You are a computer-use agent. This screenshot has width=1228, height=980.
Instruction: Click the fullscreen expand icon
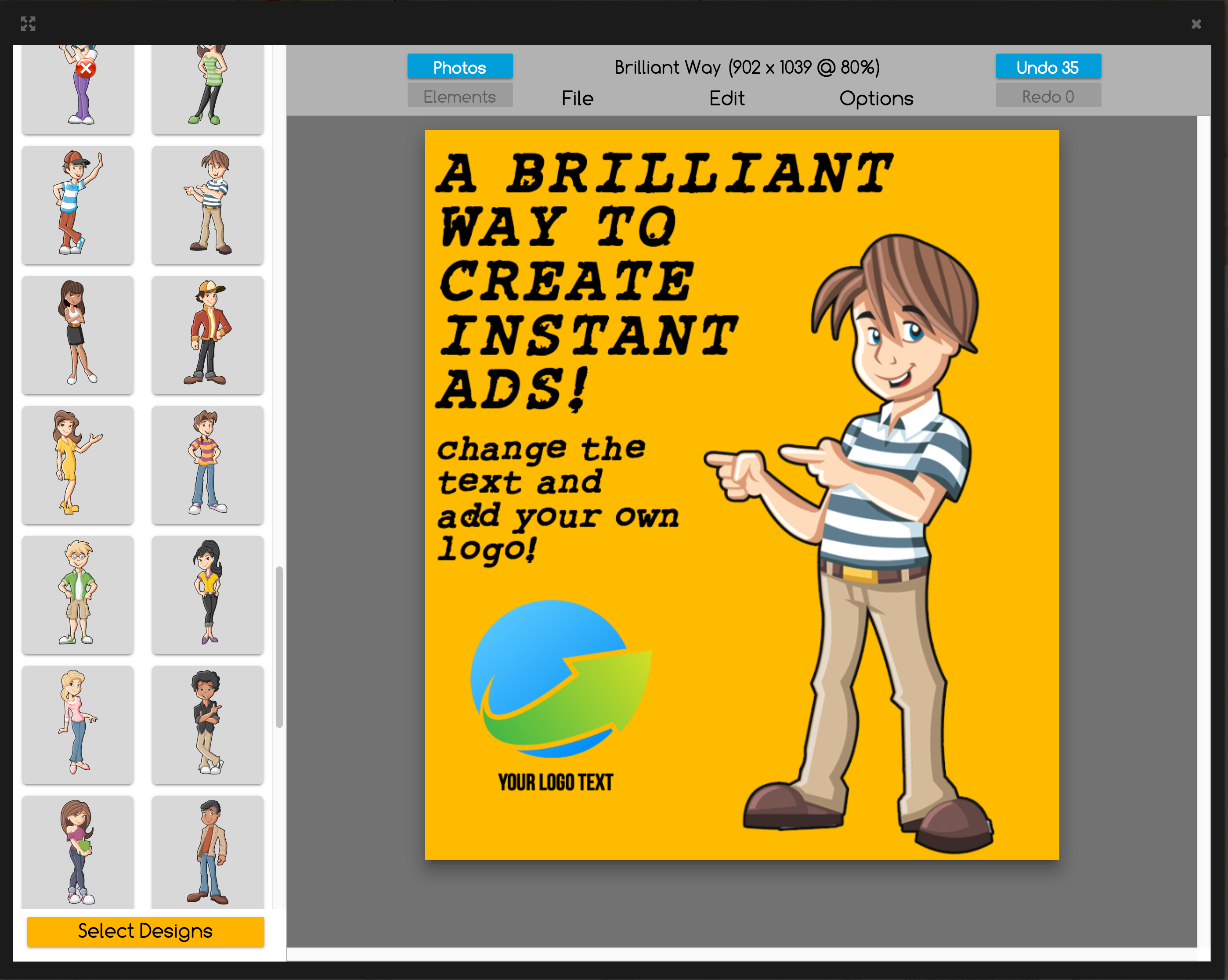pos(27,24)
